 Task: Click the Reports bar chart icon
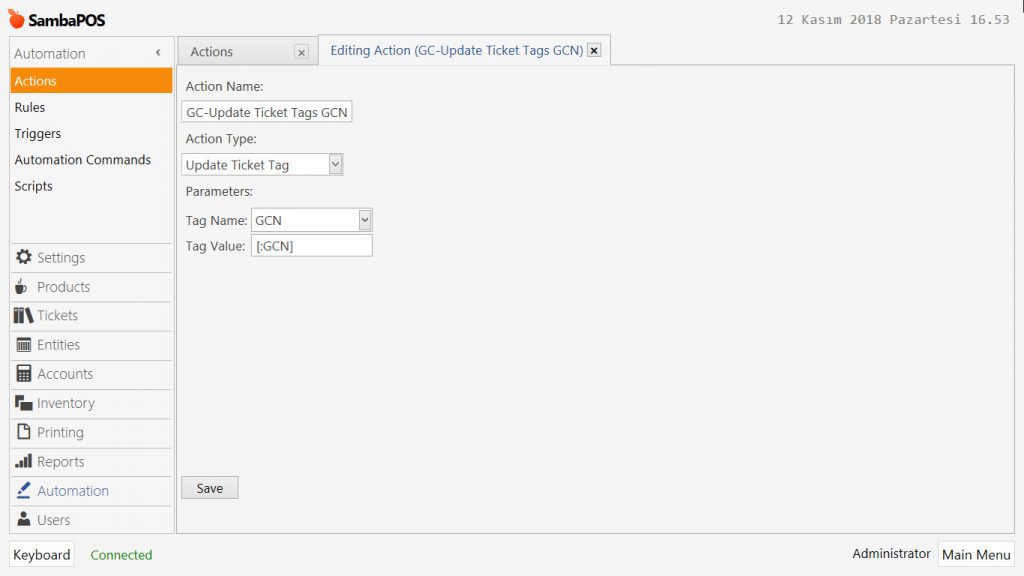[x=24, y=462]
